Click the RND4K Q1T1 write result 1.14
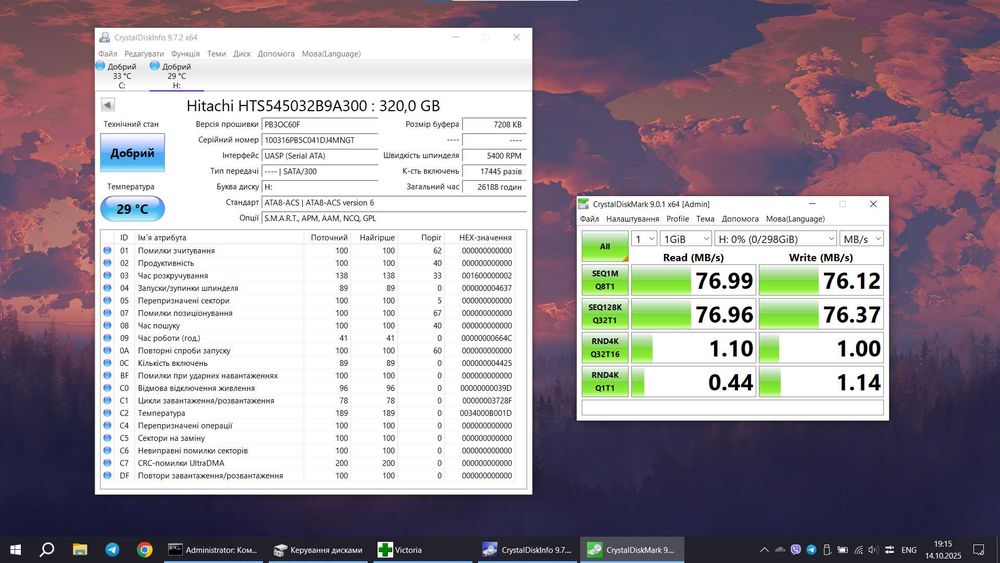This screenshot has width=1000, height=563. point(821,381)
